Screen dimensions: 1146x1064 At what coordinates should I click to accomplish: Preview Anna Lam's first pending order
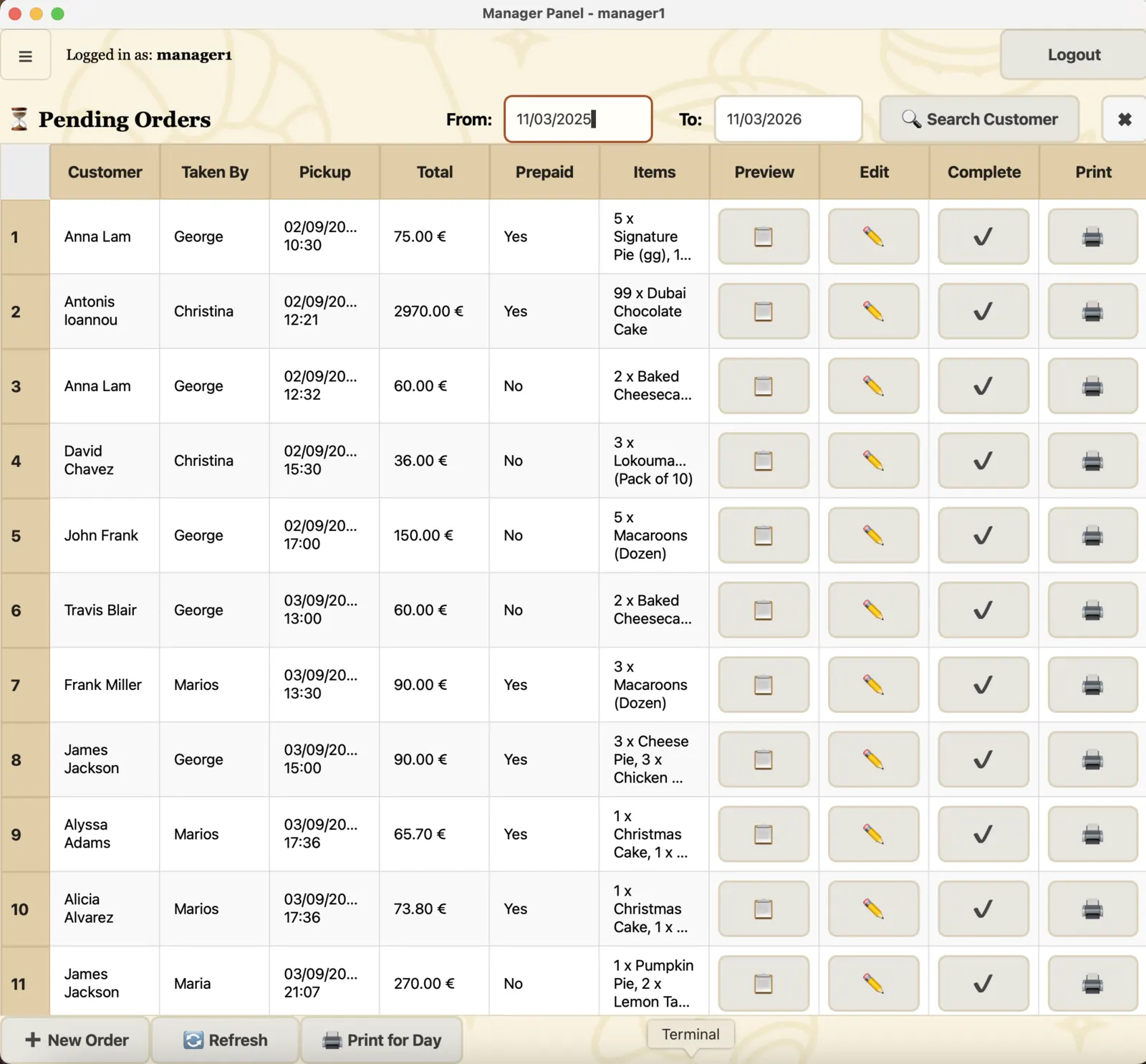coord(764,236)
